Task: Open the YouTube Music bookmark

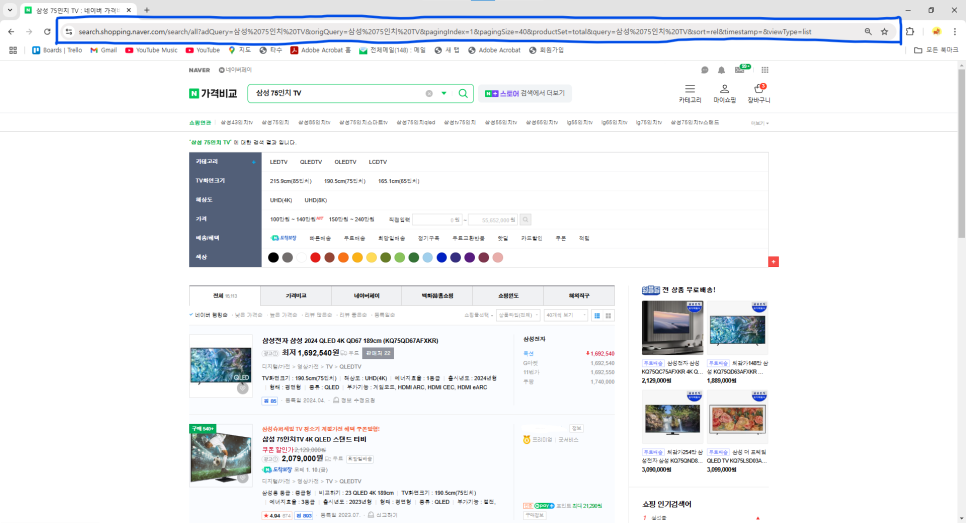Action: point(151,50)
